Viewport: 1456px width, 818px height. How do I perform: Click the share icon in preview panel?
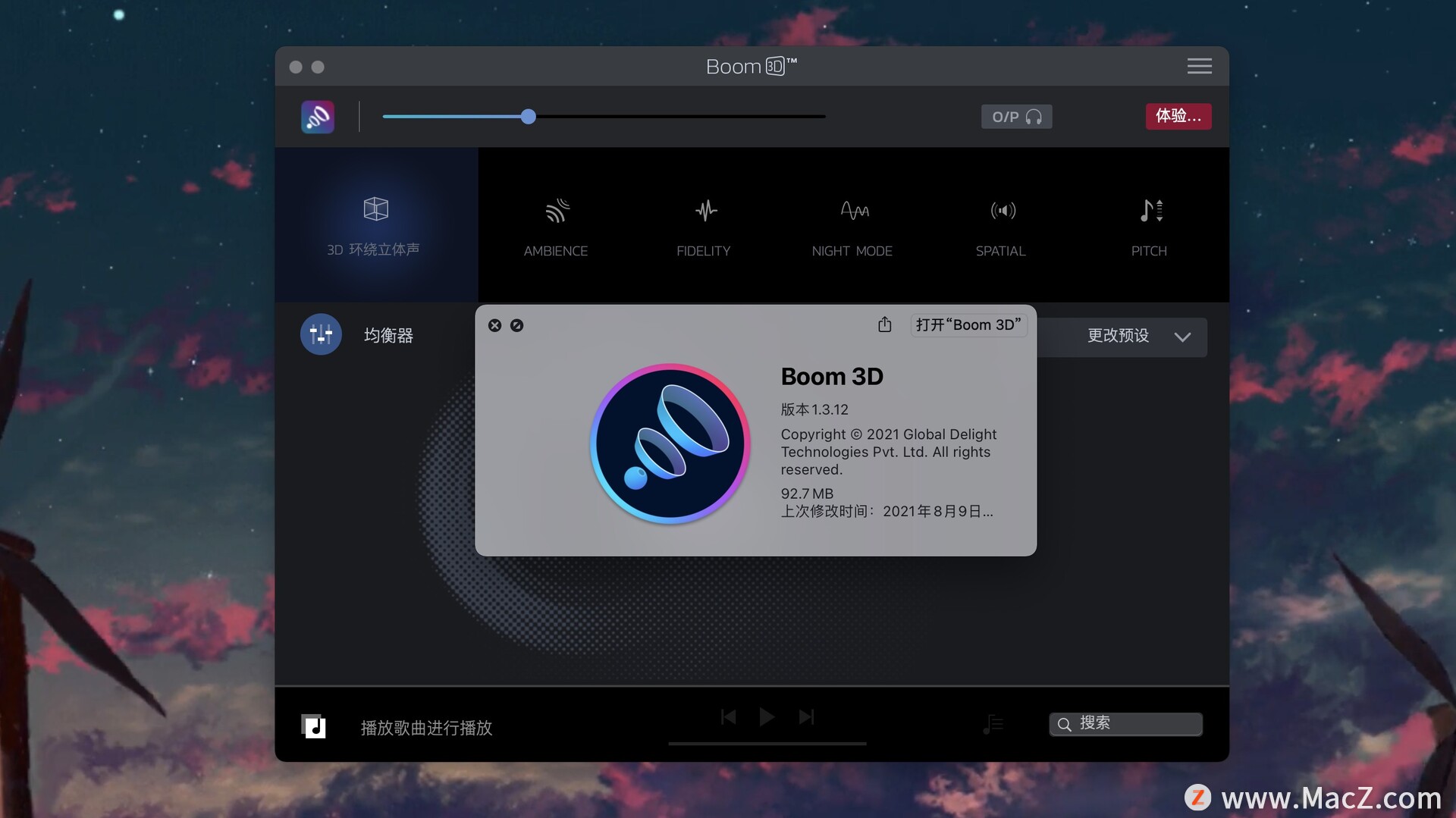click(x=885, y=324)
